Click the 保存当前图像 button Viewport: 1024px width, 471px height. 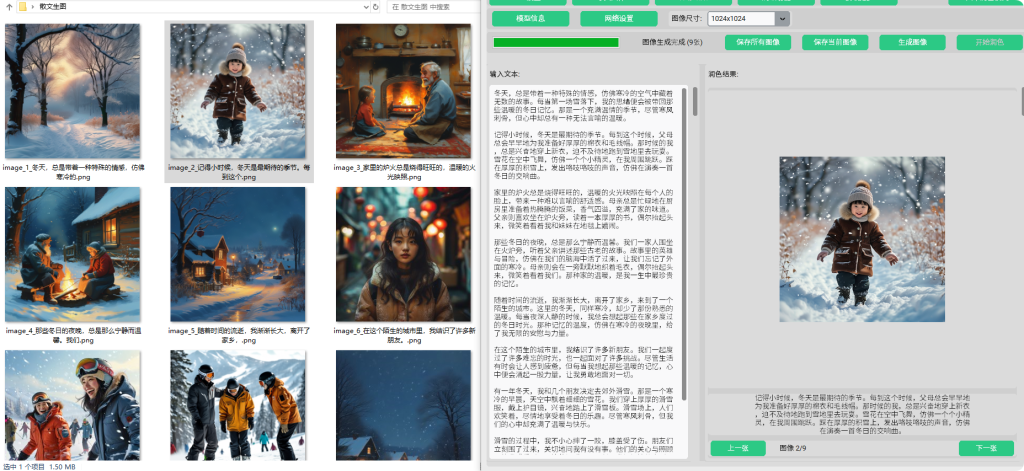tap(835, 42)
